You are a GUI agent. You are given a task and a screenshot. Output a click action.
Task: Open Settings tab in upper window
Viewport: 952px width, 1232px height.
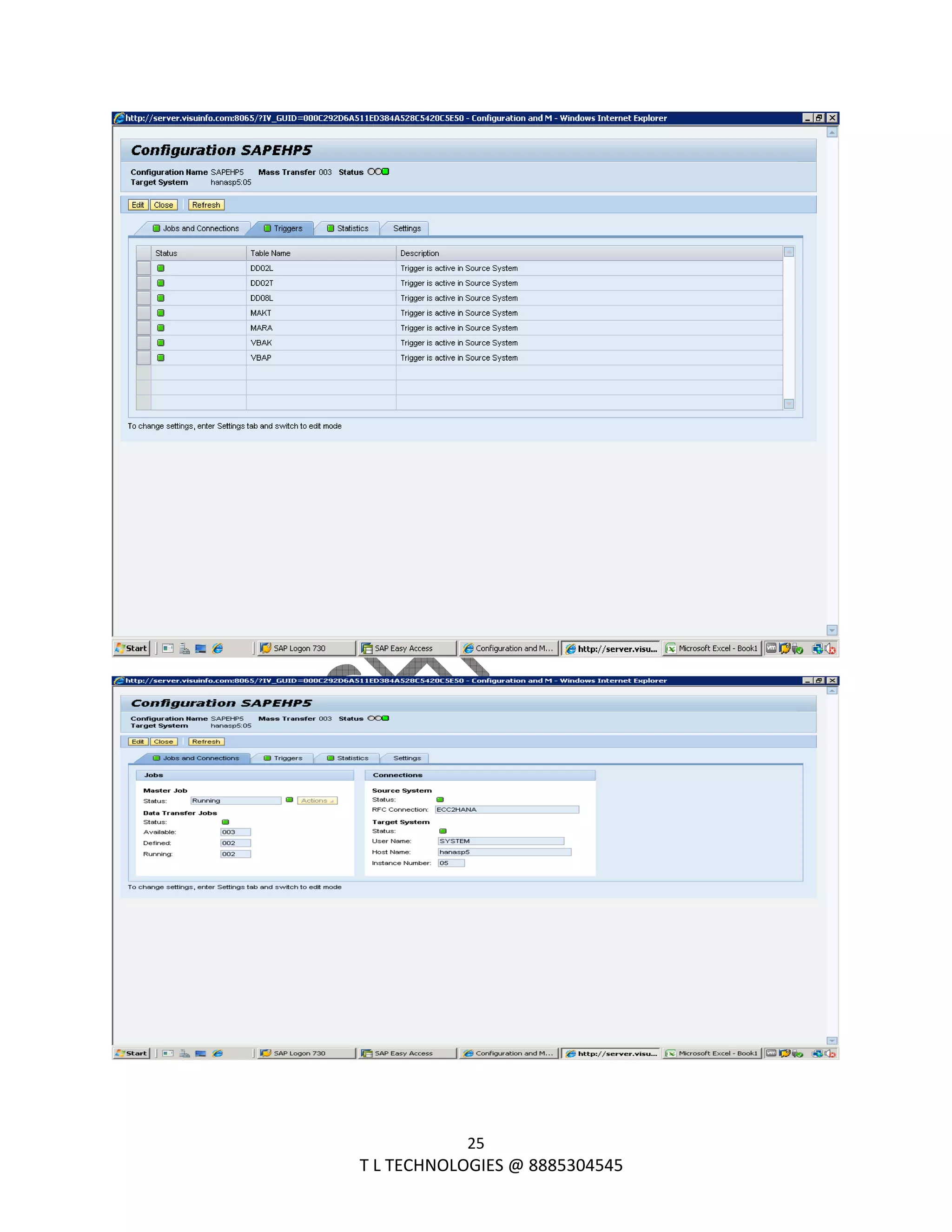pyautogui.click(x=407, y=228)
